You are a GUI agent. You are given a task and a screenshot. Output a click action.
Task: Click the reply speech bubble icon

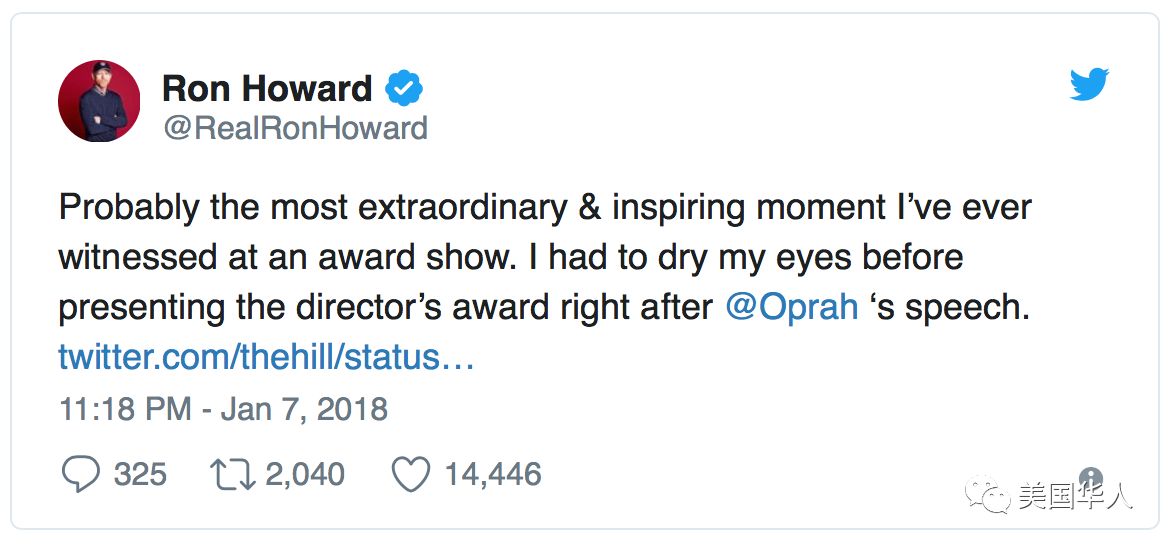(80, 474)
